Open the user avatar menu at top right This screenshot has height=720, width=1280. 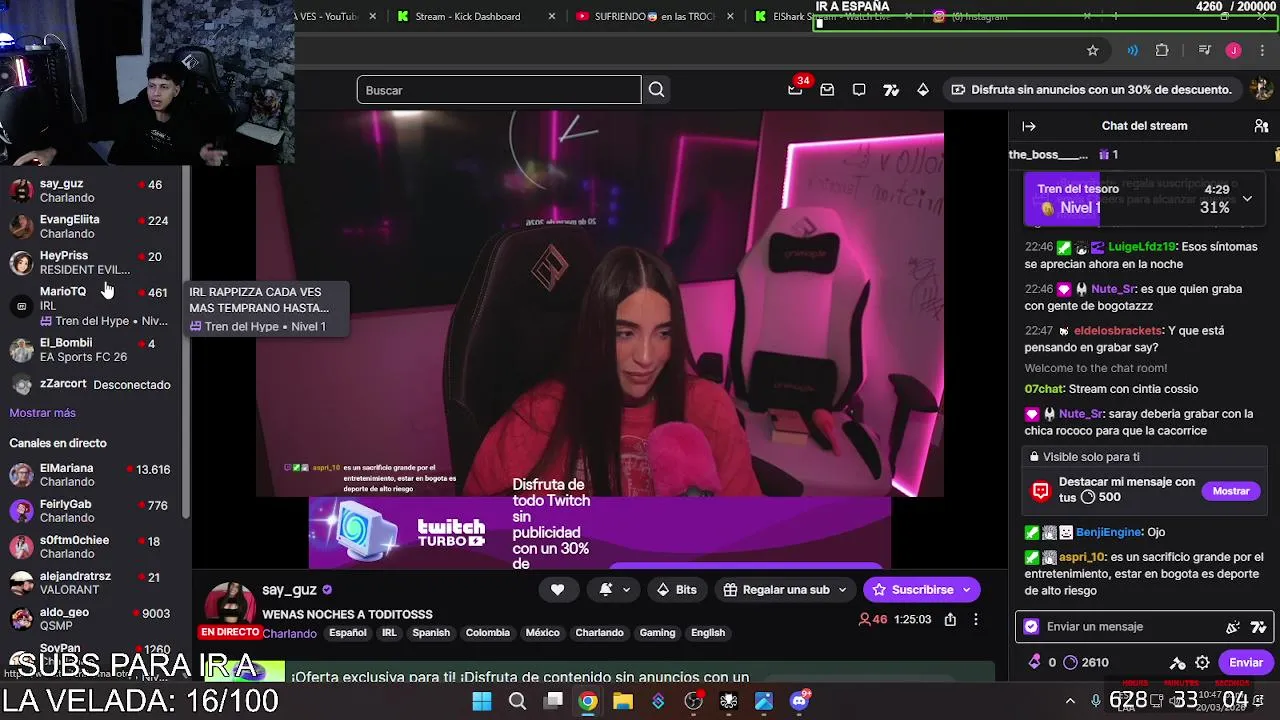[x=1261, y=89]
